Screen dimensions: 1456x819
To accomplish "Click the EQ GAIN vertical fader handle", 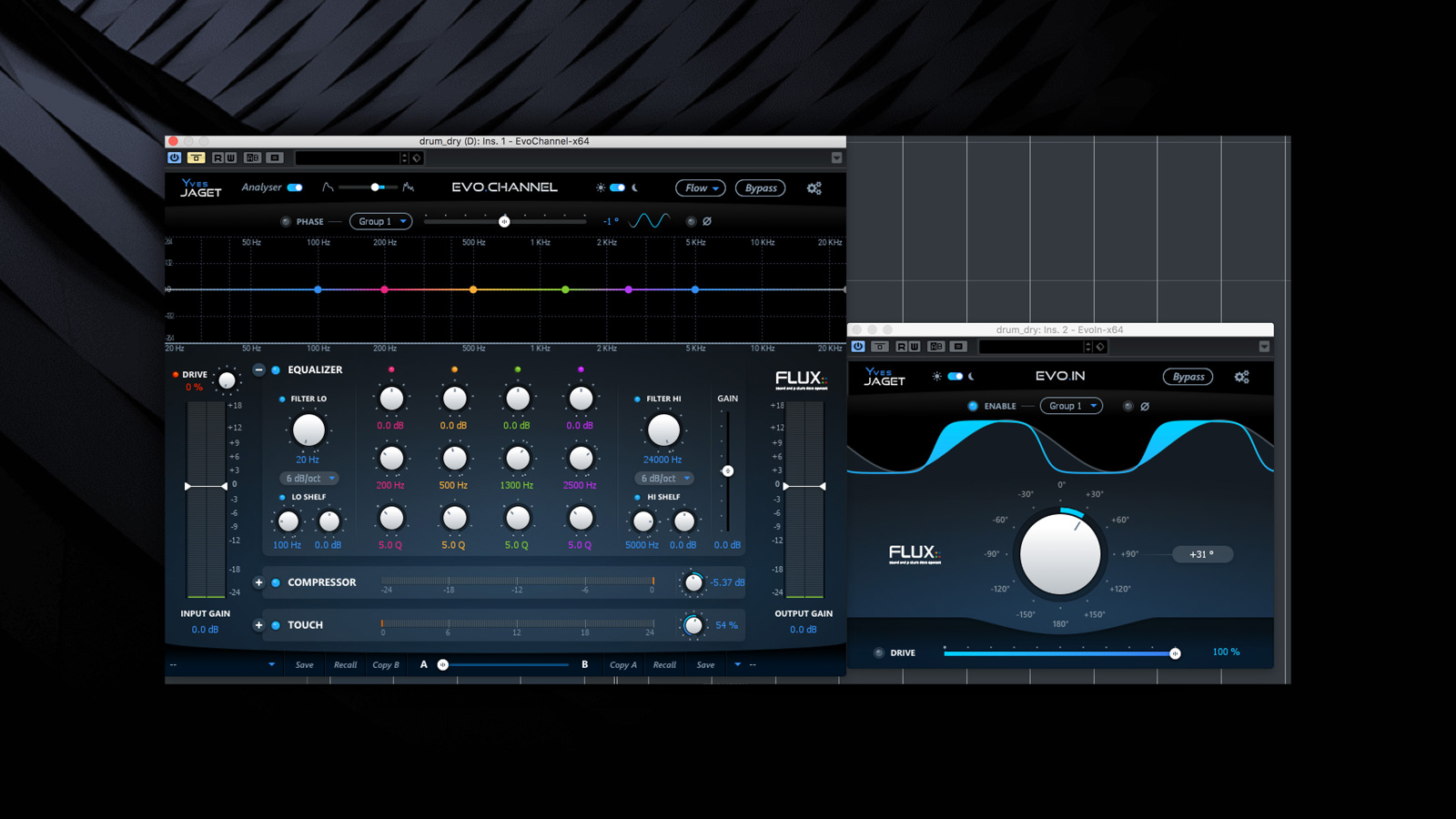I will tap(727, 471).
